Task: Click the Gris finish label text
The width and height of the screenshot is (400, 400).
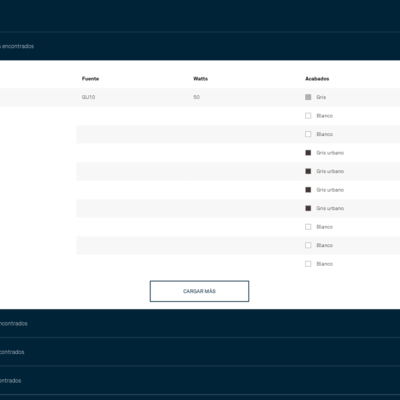Action: point(321,97)
